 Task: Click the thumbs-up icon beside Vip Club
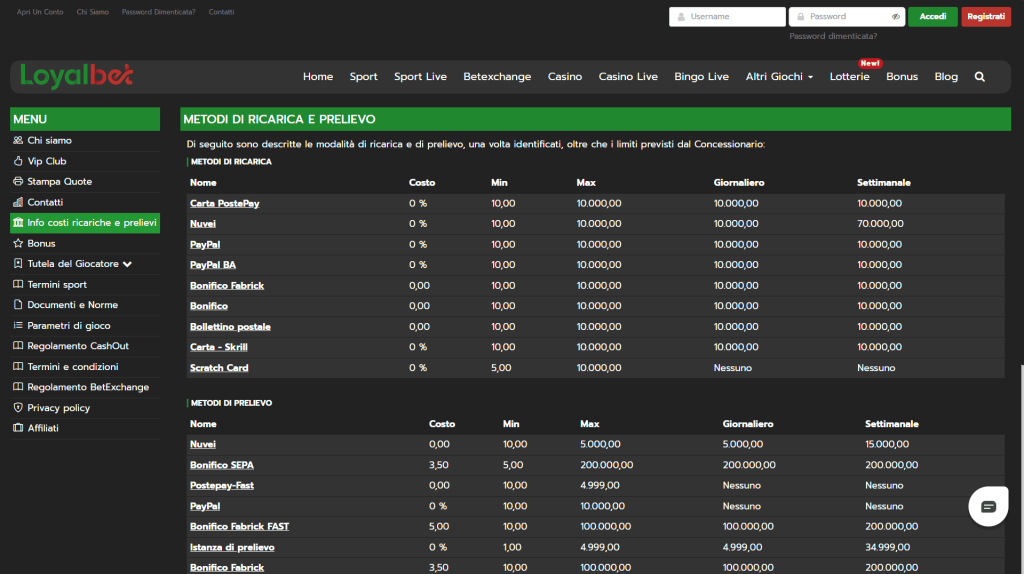18,161
